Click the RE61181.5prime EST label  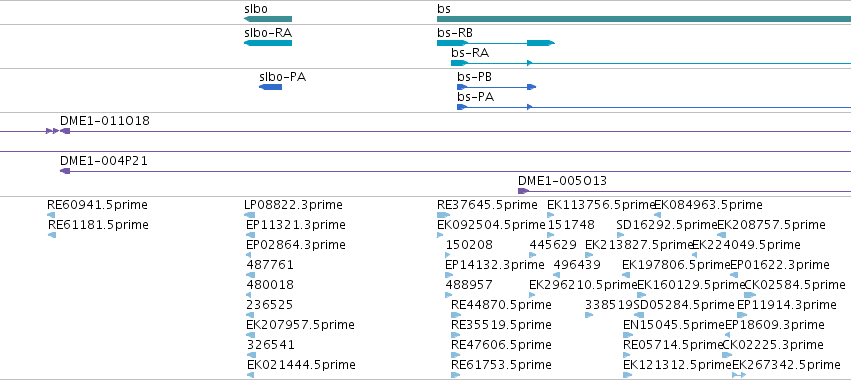click(x=98, y=225)
